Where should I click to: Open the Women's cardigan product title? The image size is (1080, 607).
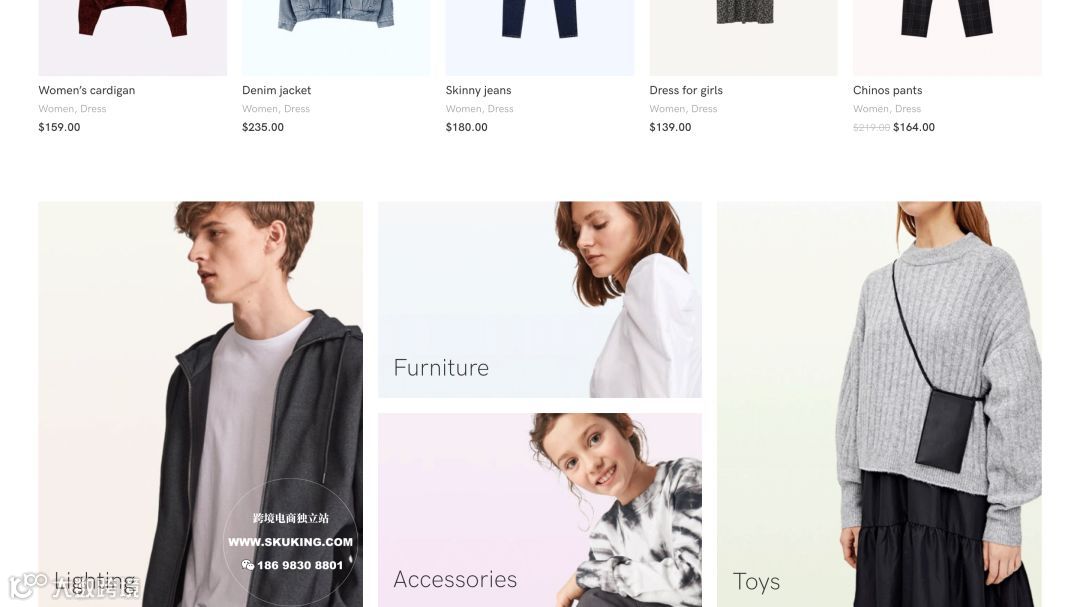(x=87, y=90)
